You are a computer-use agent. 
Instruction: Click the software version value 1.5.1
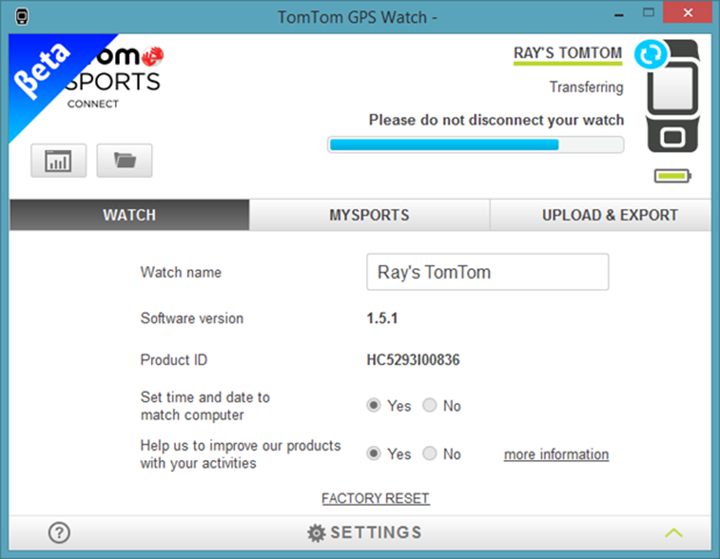pos(382,318)
